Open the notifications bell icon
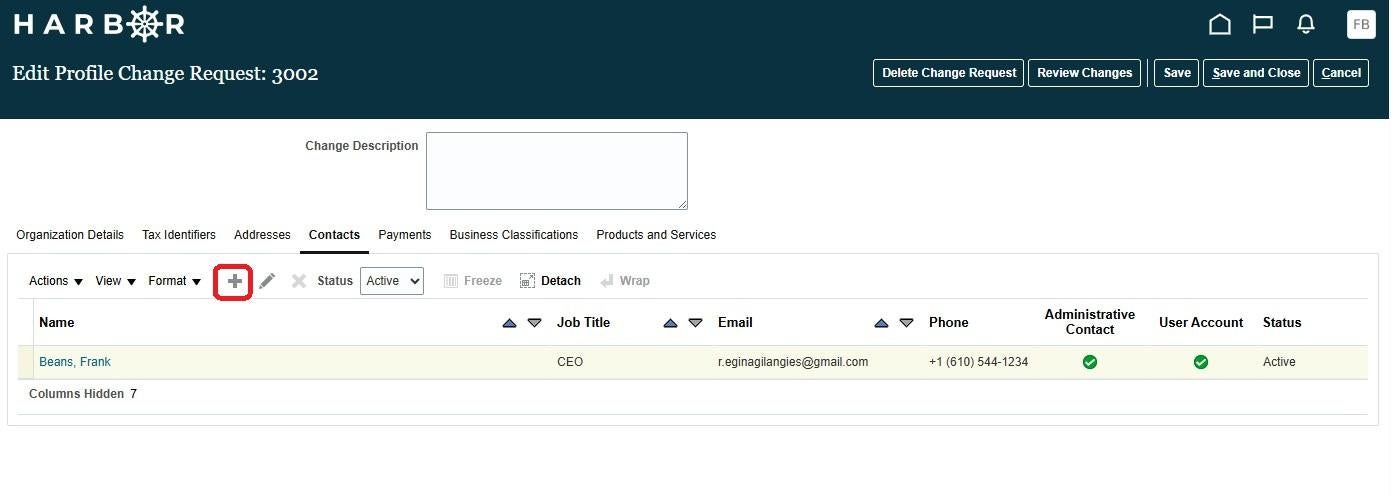The image size is (1391, 498). [x=1305, y=25]
